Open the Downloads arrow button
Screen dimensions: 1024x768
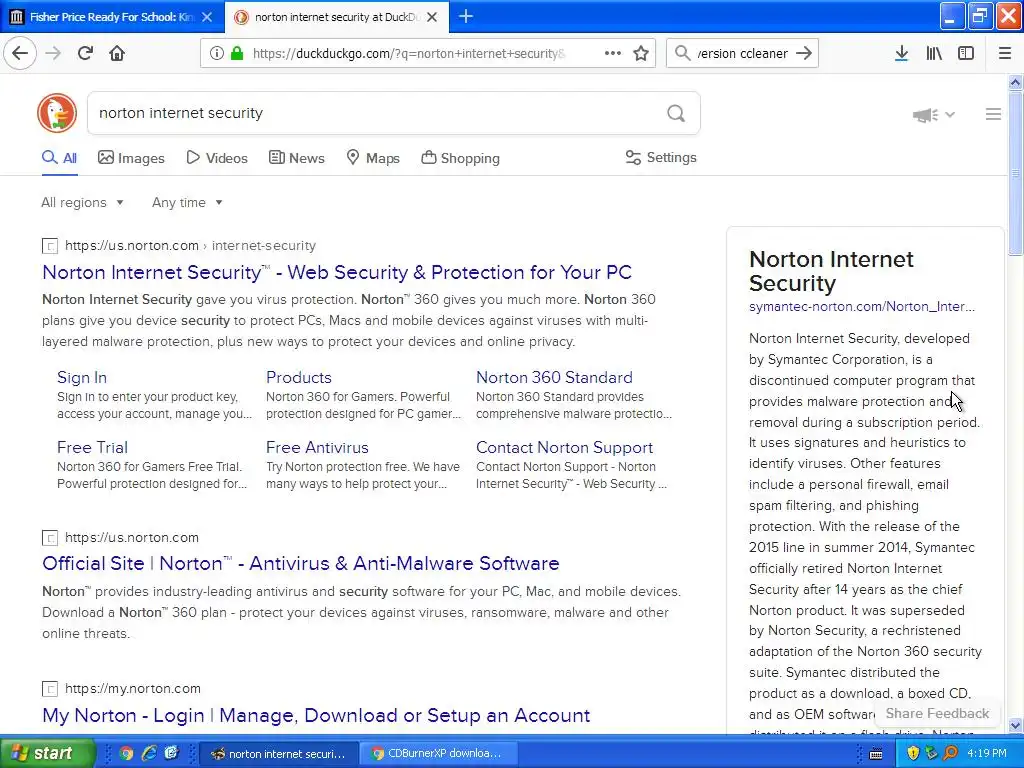(x=901, y=53)
